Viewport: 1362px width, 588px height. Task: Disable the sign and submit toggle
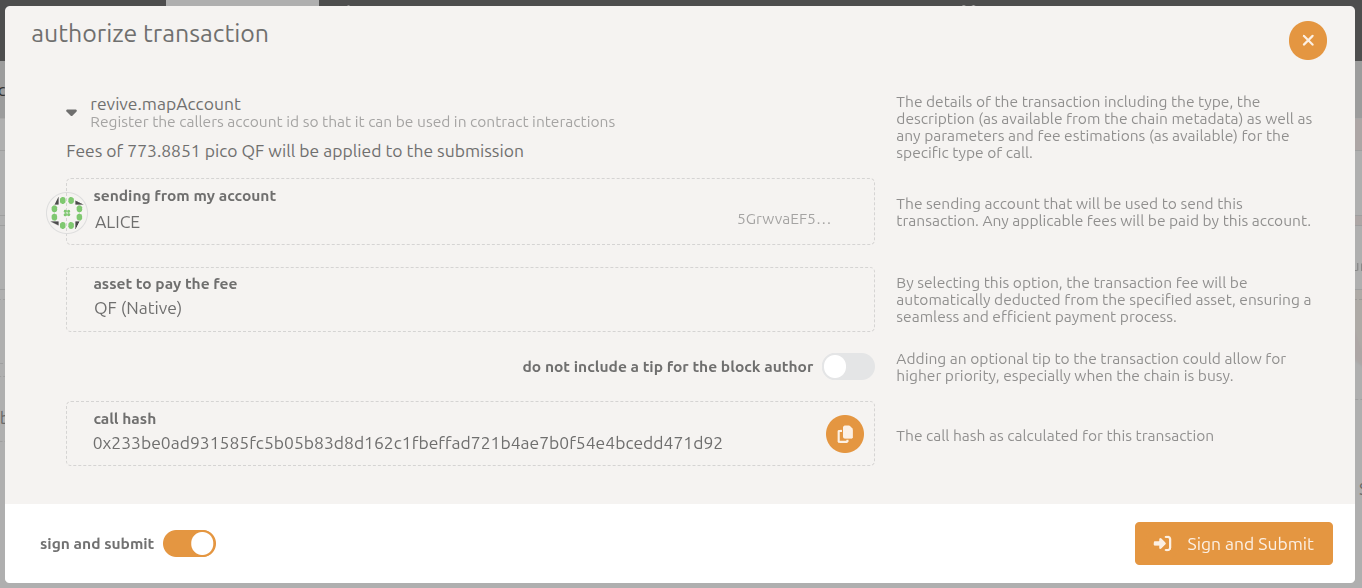point(189,543)
